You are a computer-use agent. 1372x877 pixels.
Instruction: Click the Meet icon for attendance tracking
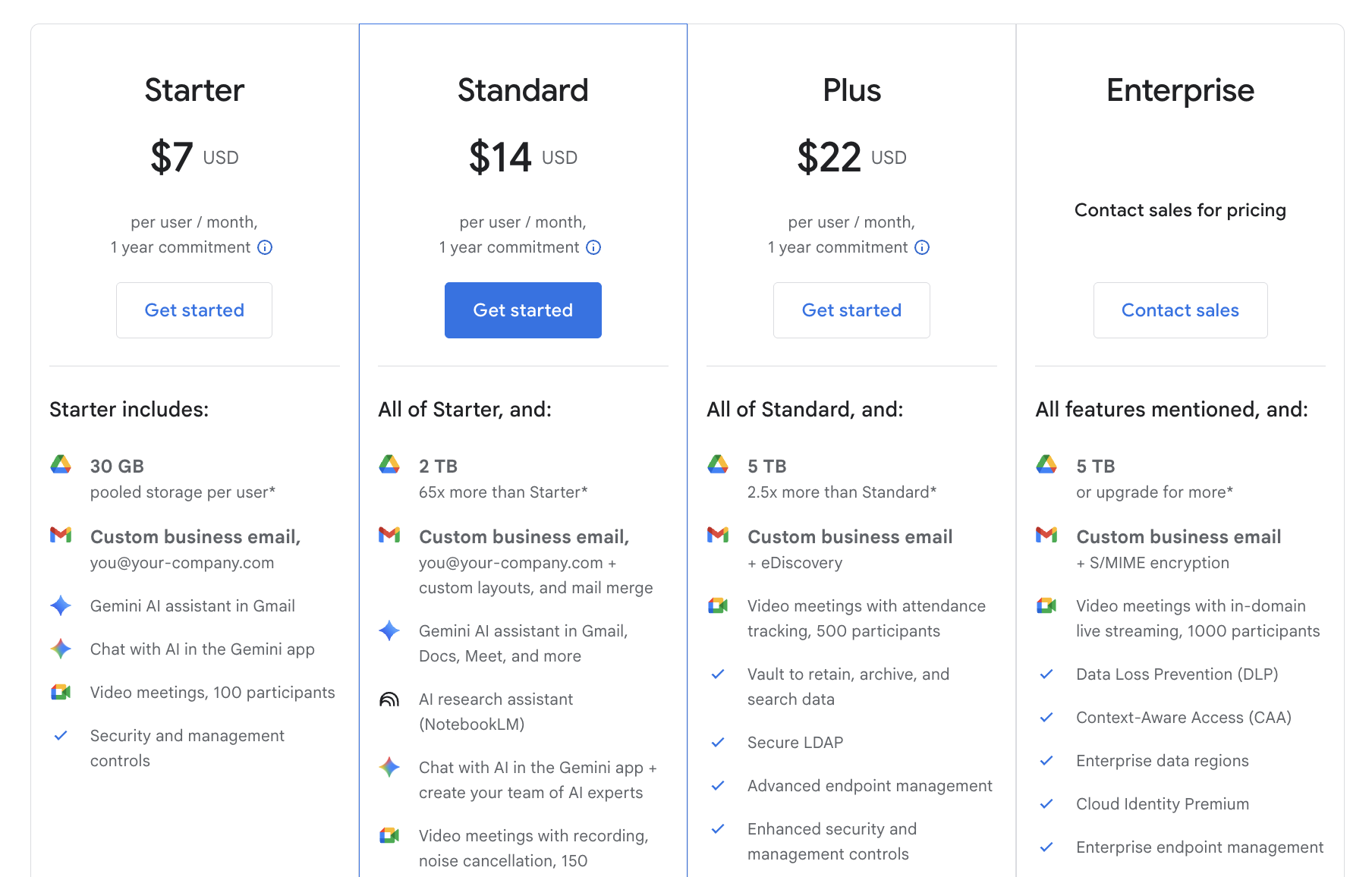click(718, 605)
